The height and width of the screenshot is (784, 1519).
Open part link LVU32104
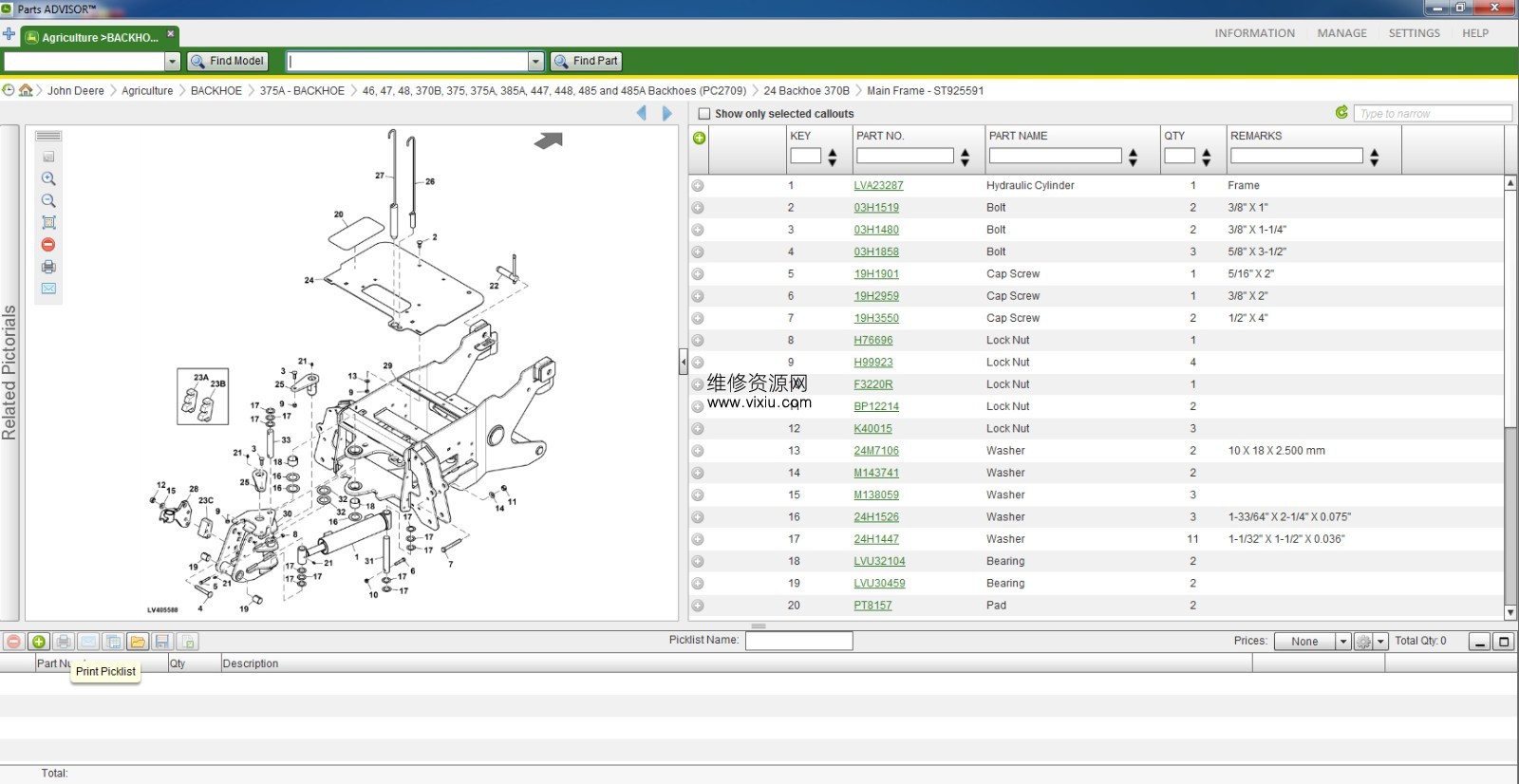point(879,562)
